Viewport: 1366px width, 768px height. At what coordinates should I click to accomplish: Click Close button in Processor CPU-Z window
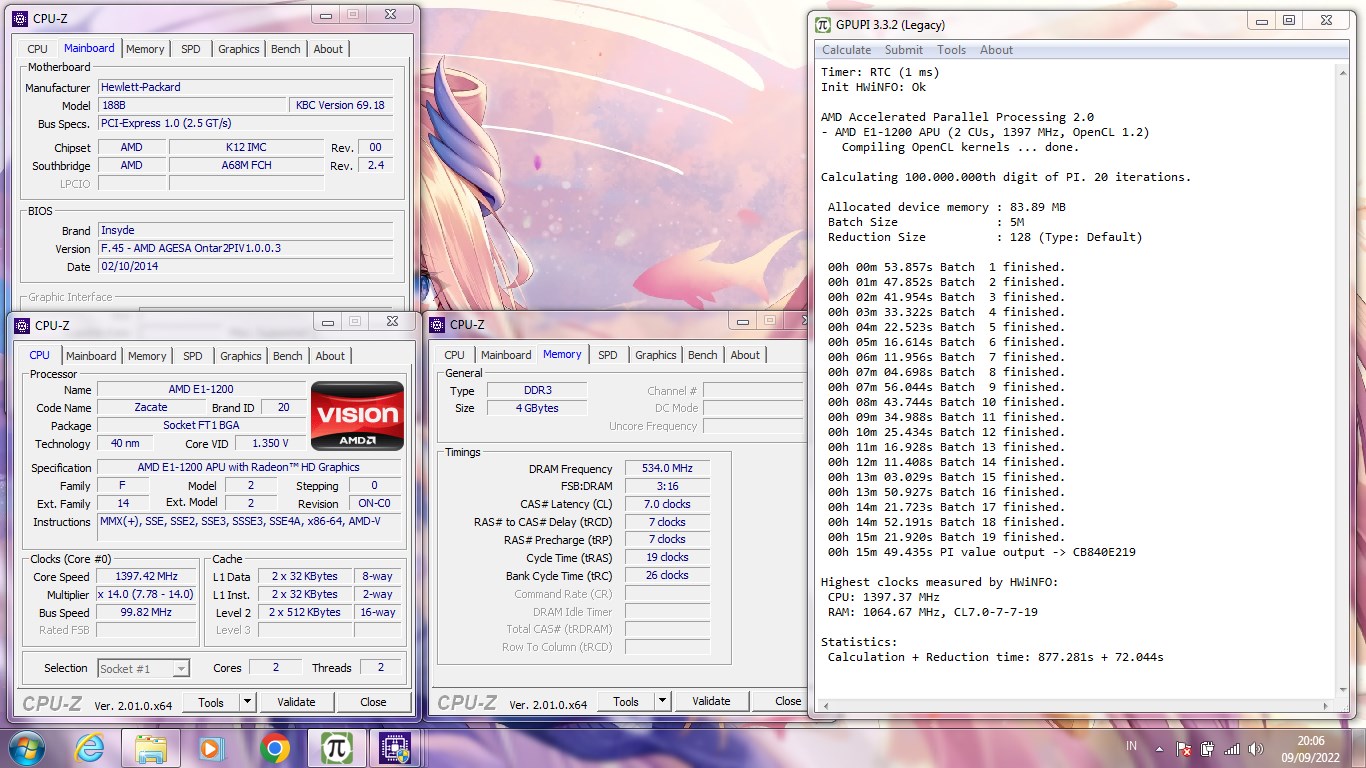click(373, 702)
